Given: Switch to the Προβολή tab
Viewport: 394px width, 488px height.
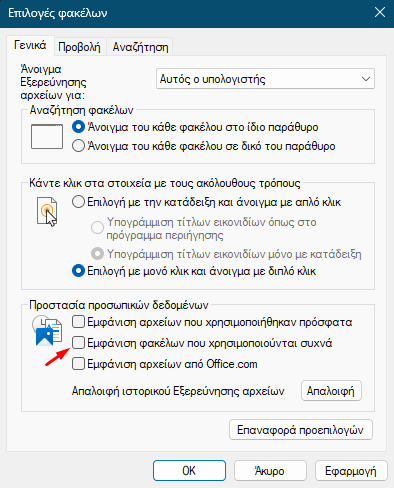Looking at the screenshot, I should pos(79,47).
